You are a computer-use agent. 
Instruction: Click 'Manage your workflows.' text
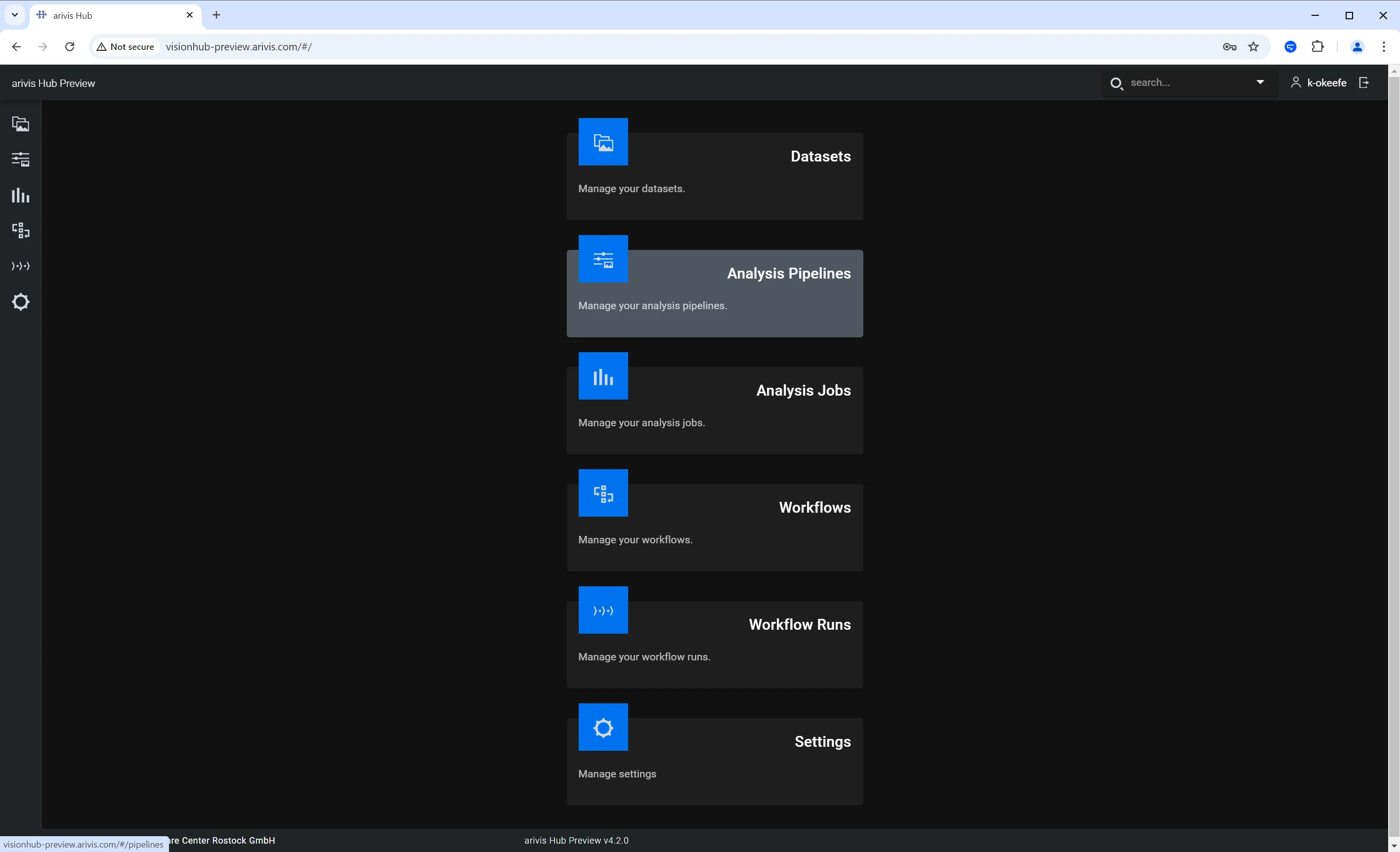[x=635, y=539]
